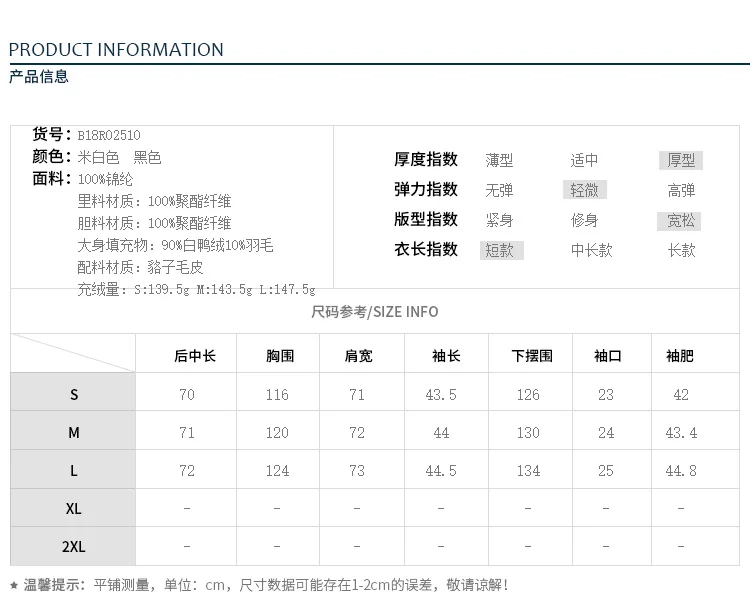Click the L row 袖口 value 25
Viewport: 750px width, 605px height.
(x=606, y=471)
